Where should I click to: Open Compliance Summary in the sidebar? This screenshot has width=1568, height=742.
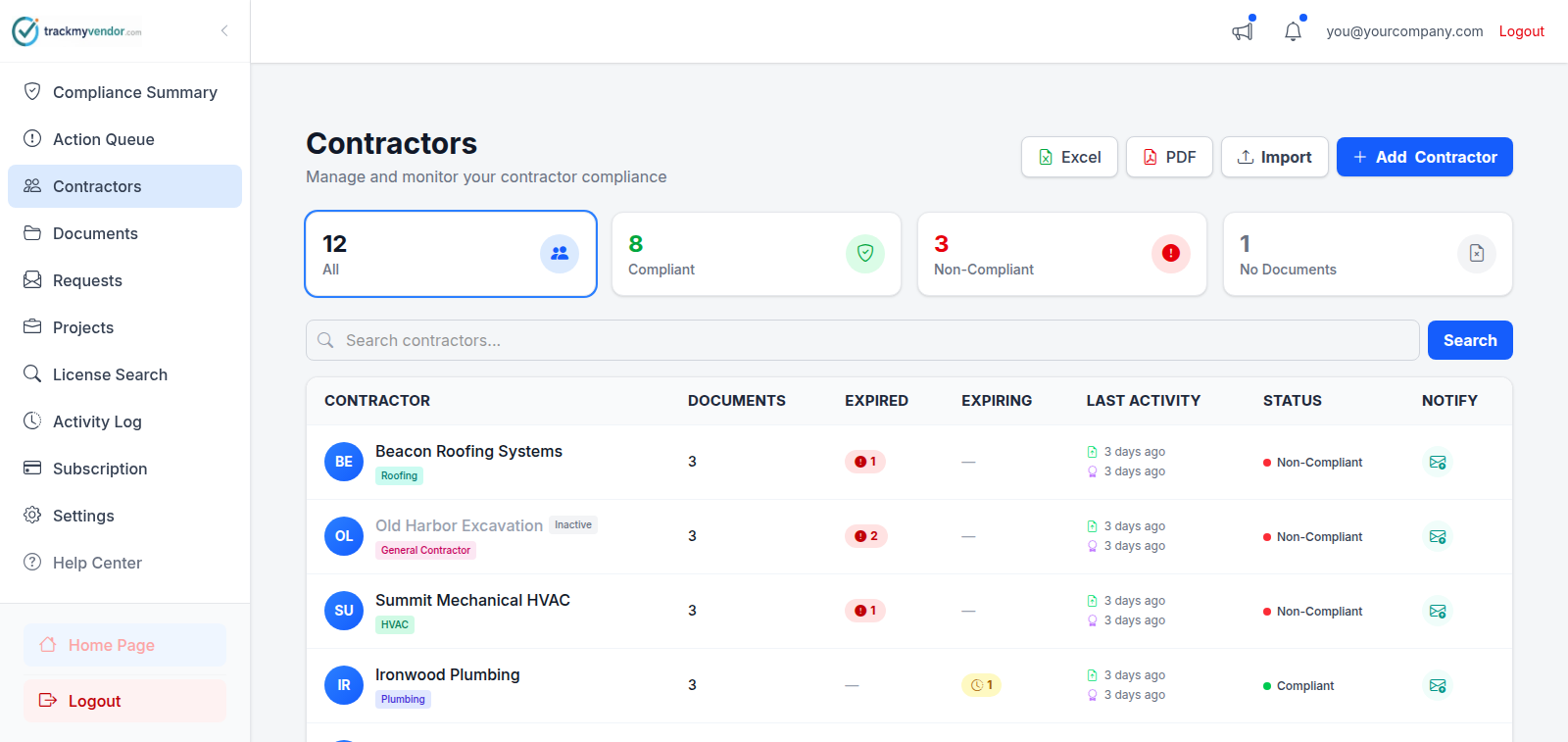coord(124,92)
